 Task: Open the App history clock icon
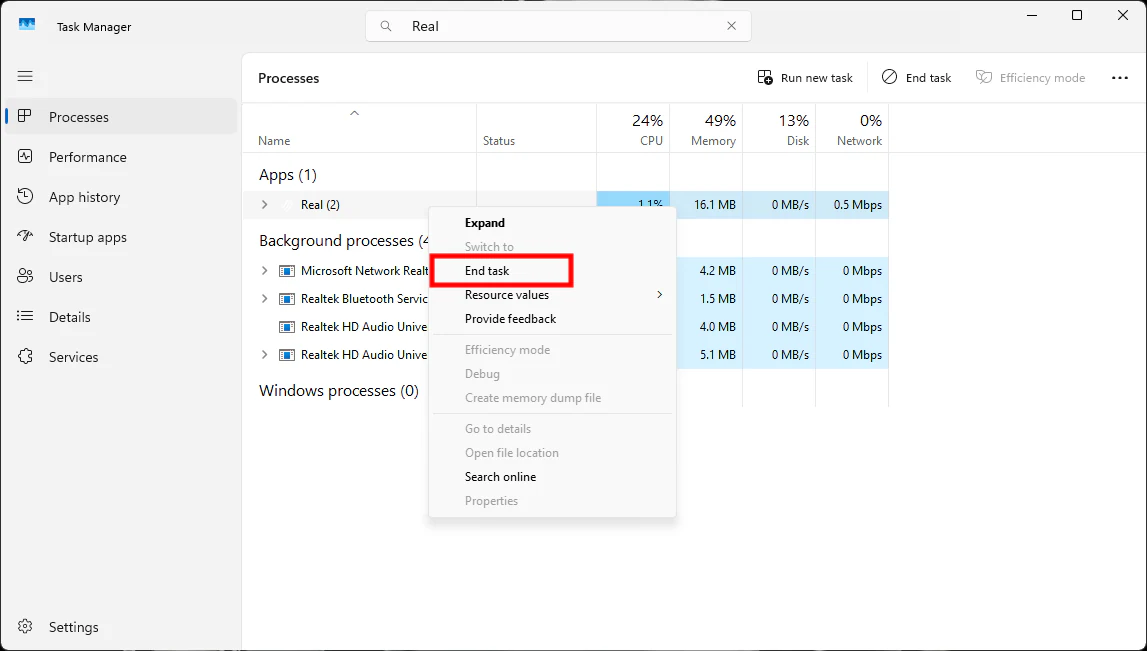[x=25, y=196]
